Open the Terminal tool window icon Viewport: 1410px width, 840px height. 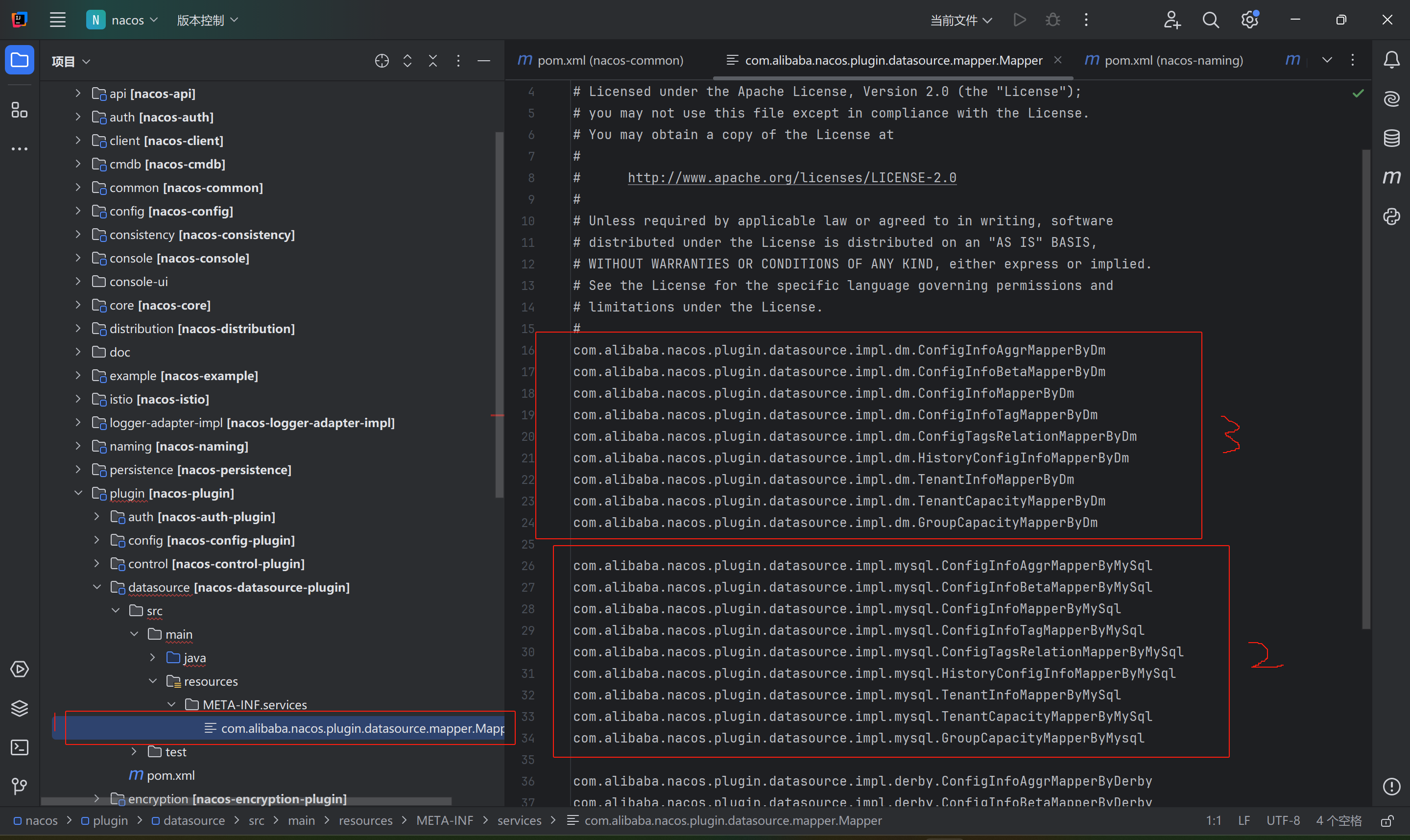[x=20, y=747]
